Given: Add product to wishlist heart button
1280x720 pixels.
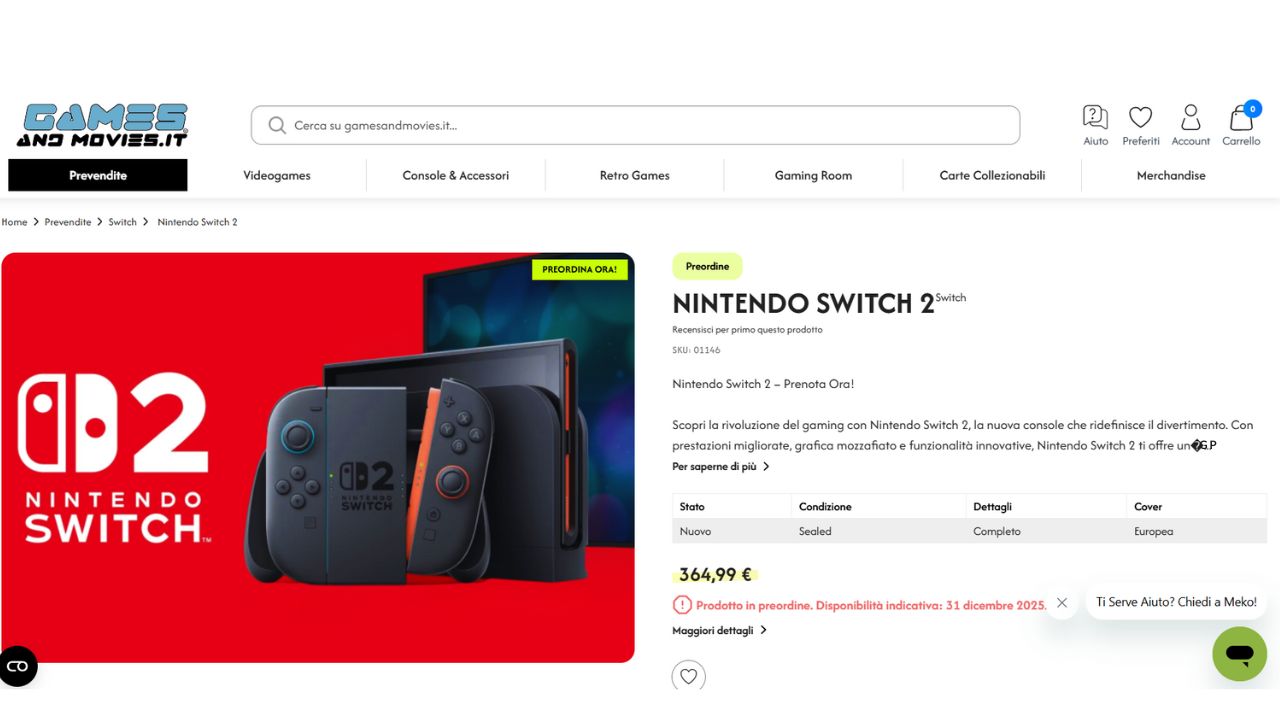Looking at the screenshot, I should click(688, 676).
